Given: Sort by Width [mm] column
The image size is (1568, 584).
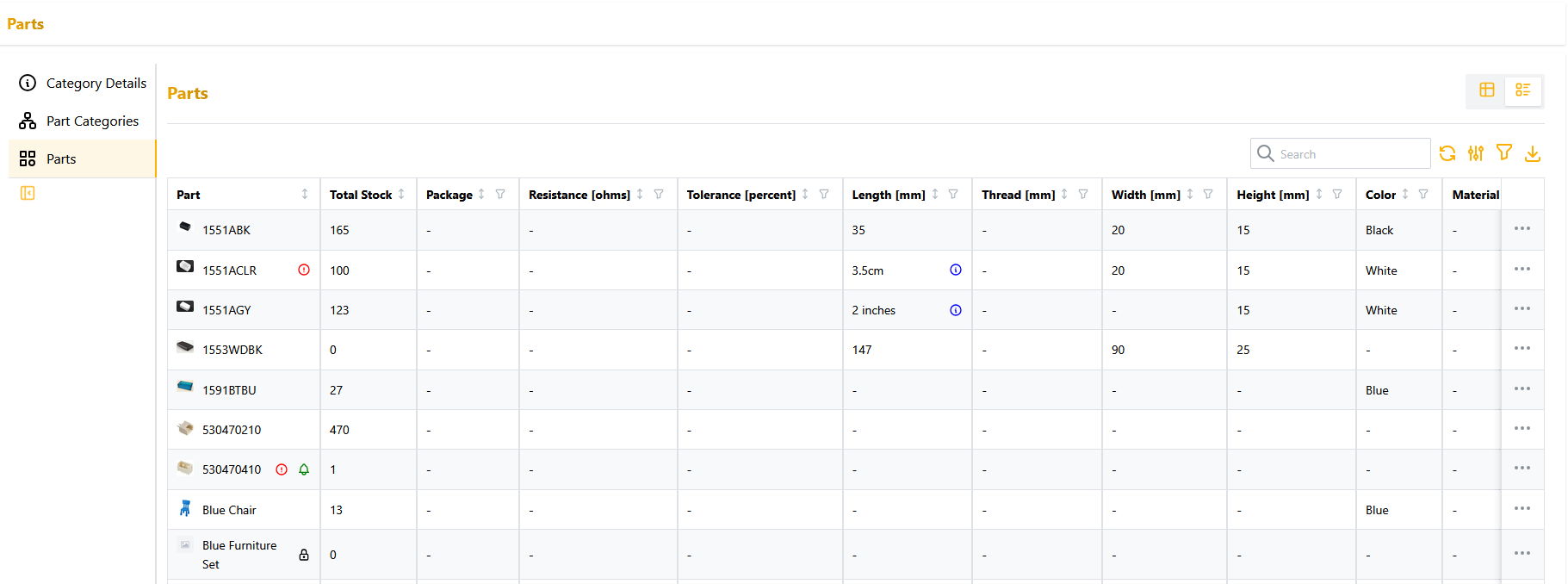Looking at the screenshot, I should tap(1190, 194).
